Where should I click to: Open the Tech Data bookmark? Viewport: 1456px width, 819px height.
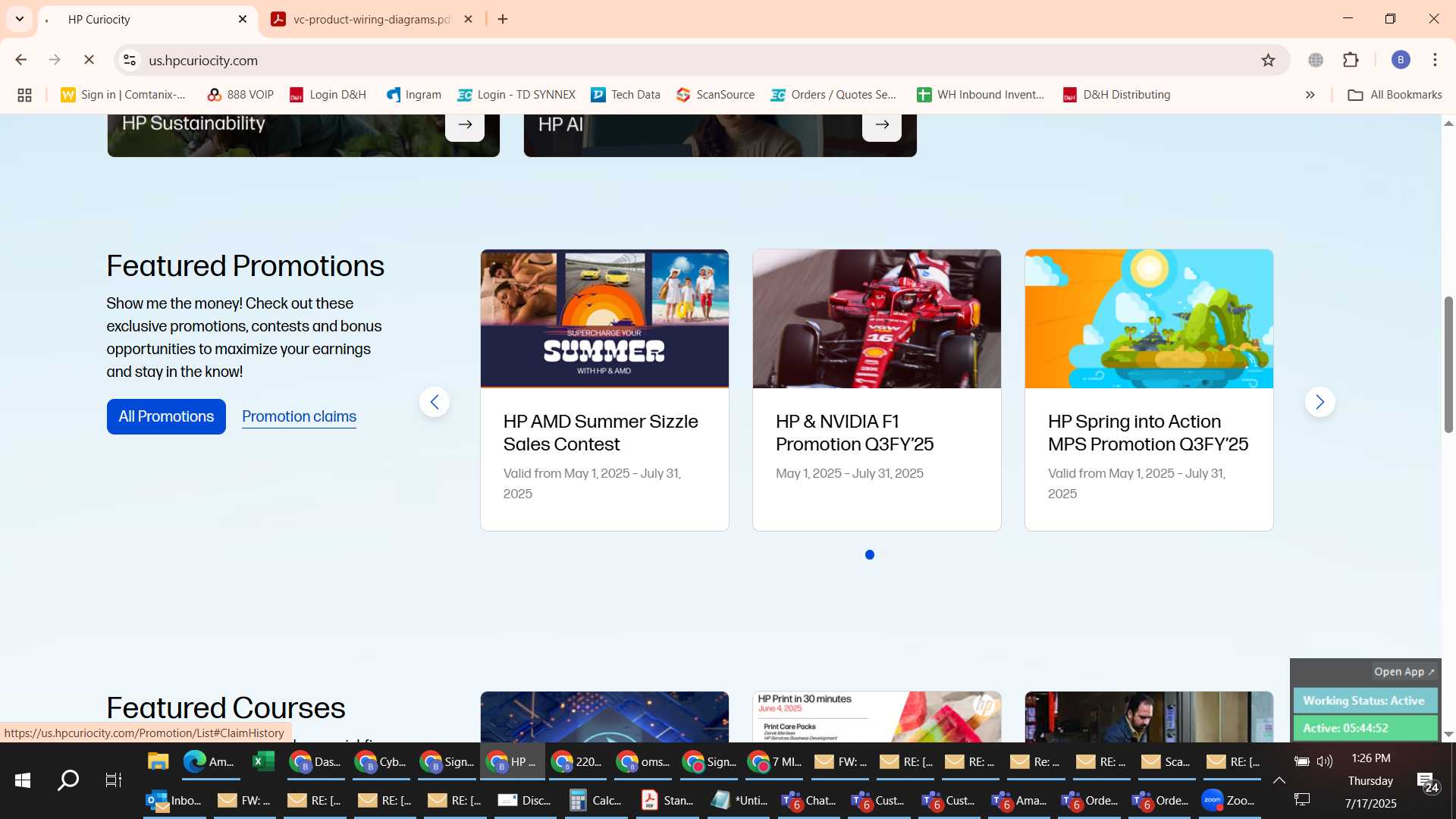(x=626, y=95)
